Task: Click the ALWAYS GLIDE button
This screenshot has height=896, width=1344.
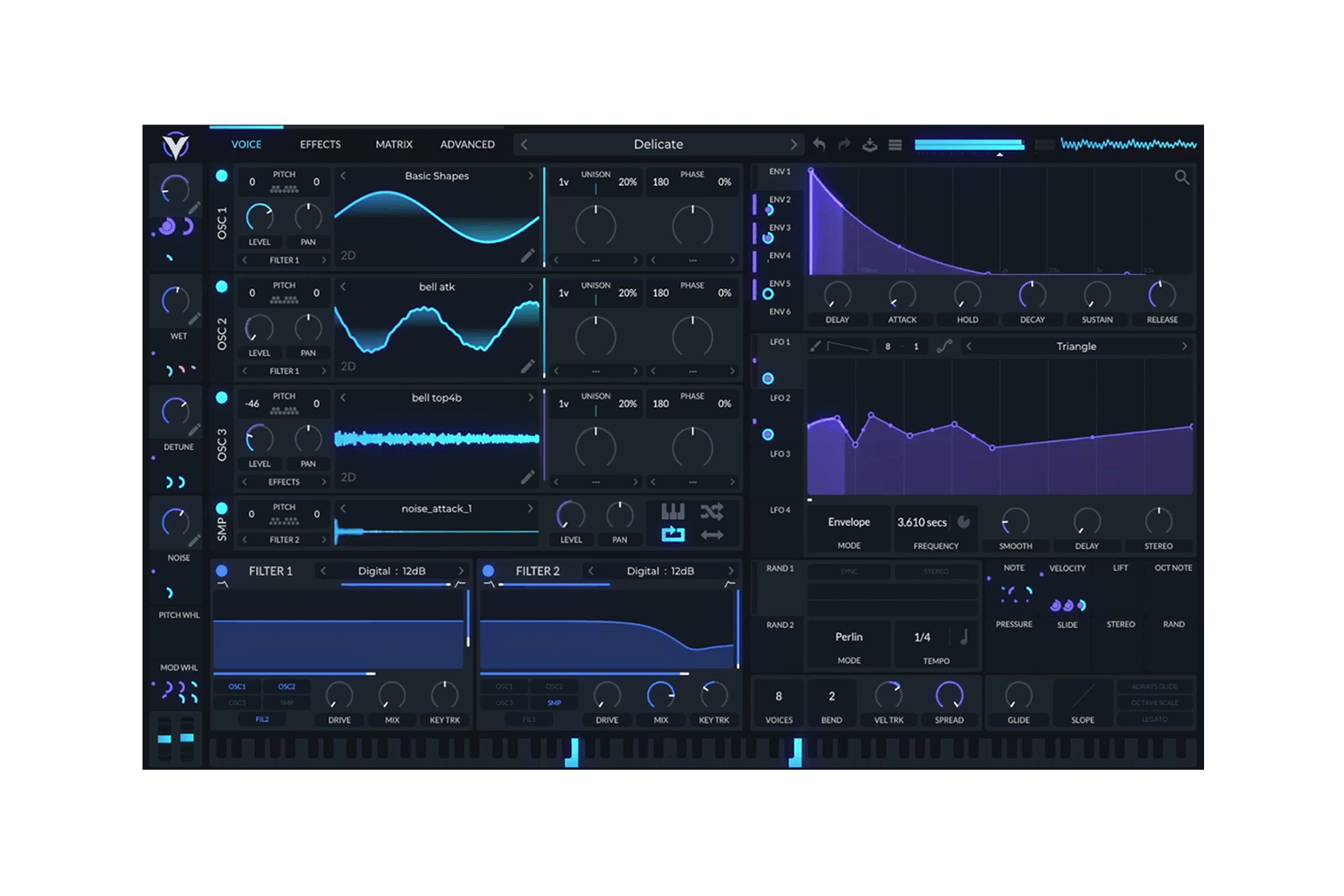Action: pos(1155,686)
